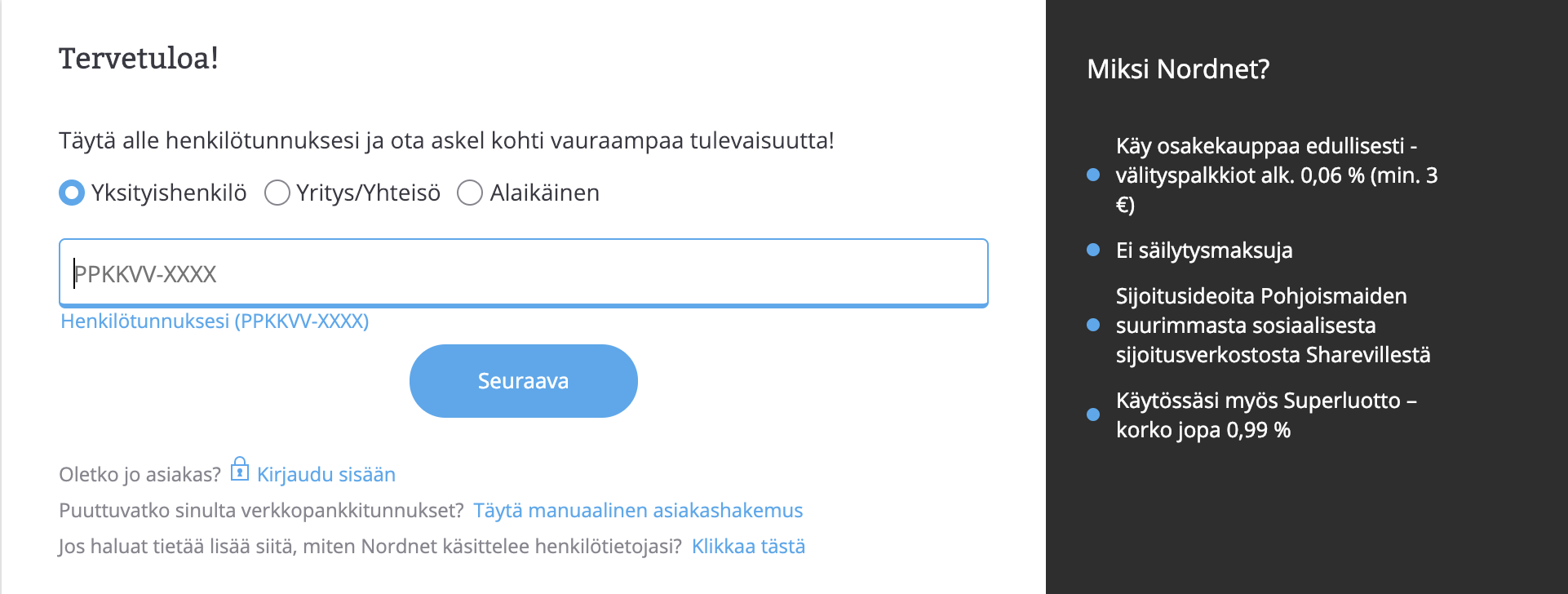This screenshot has height=594, width=1568.
Task: Click the Tervetuloa! heading
Action: (x=139, y=59)
